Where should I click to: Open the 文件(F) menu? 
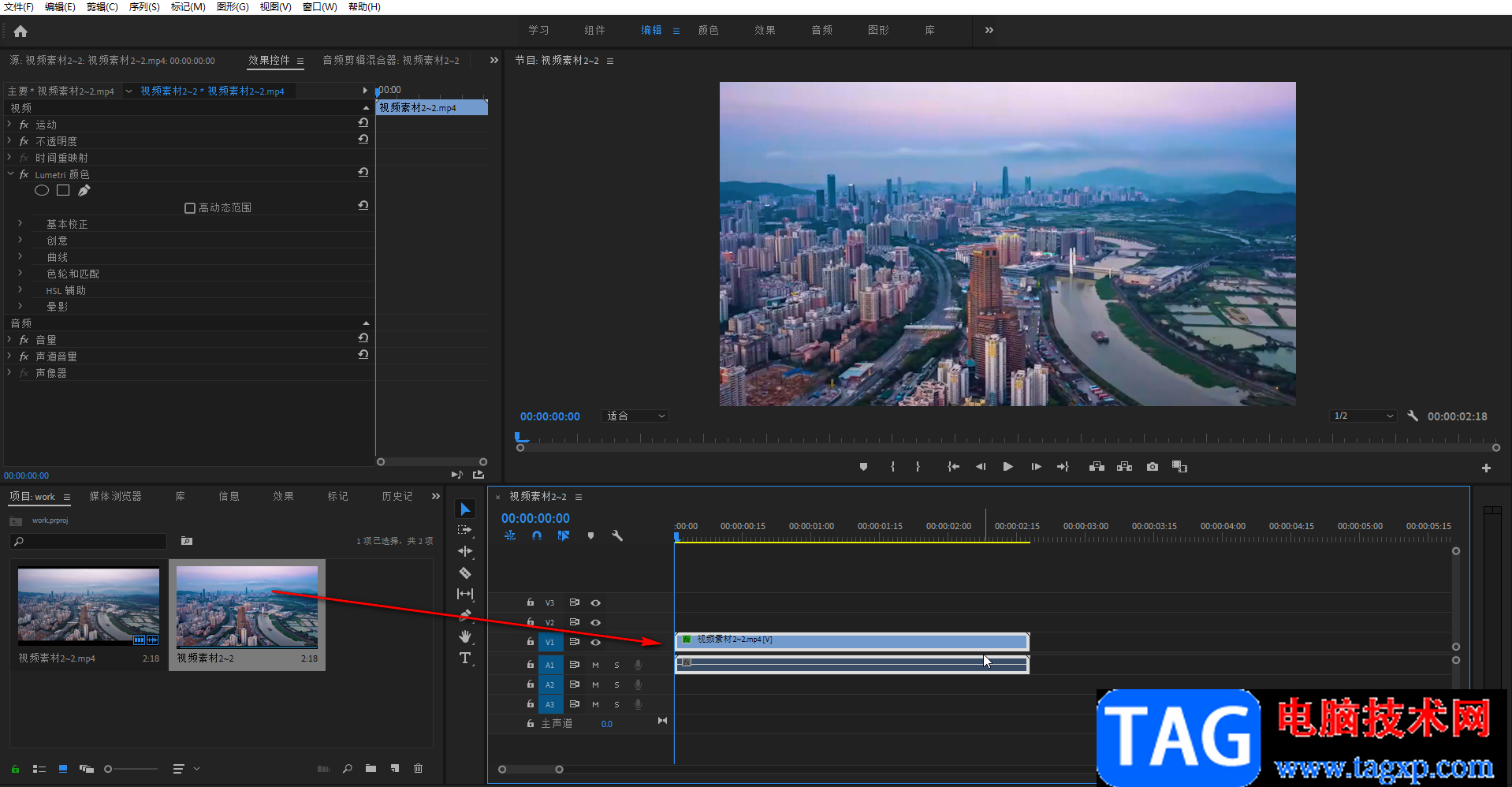click(19, 7)
